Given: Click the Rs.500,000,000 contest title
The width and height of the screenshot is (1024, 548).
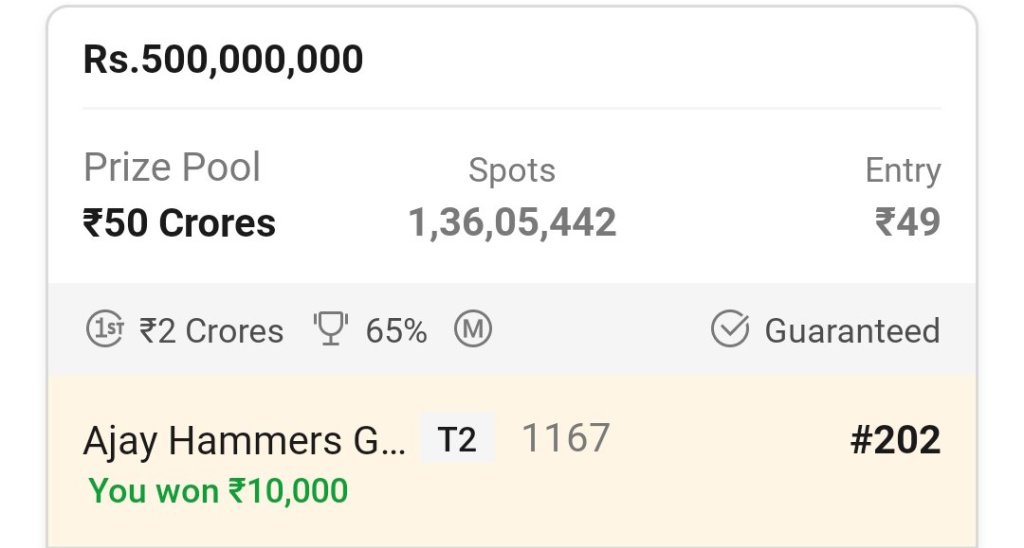Looking at the screenshot, I should pyautogui.click(x=223, y=60).
